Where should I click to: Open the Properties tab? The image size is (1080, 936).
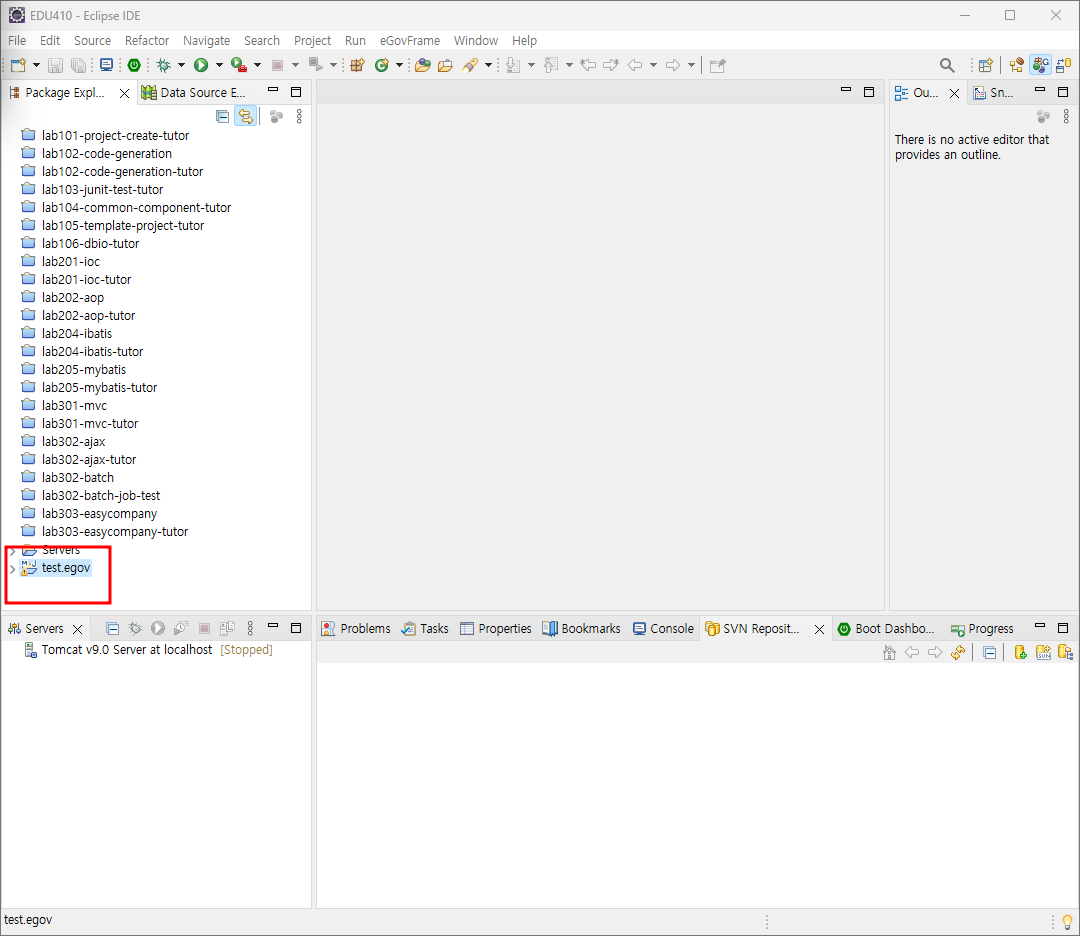496,629
